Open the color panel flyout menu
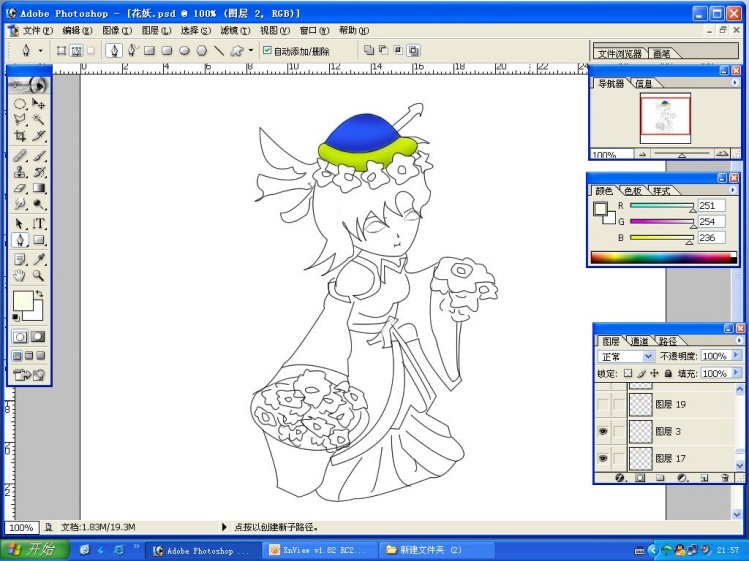Viewport: 749px width, 561px height. pos(732,190)
